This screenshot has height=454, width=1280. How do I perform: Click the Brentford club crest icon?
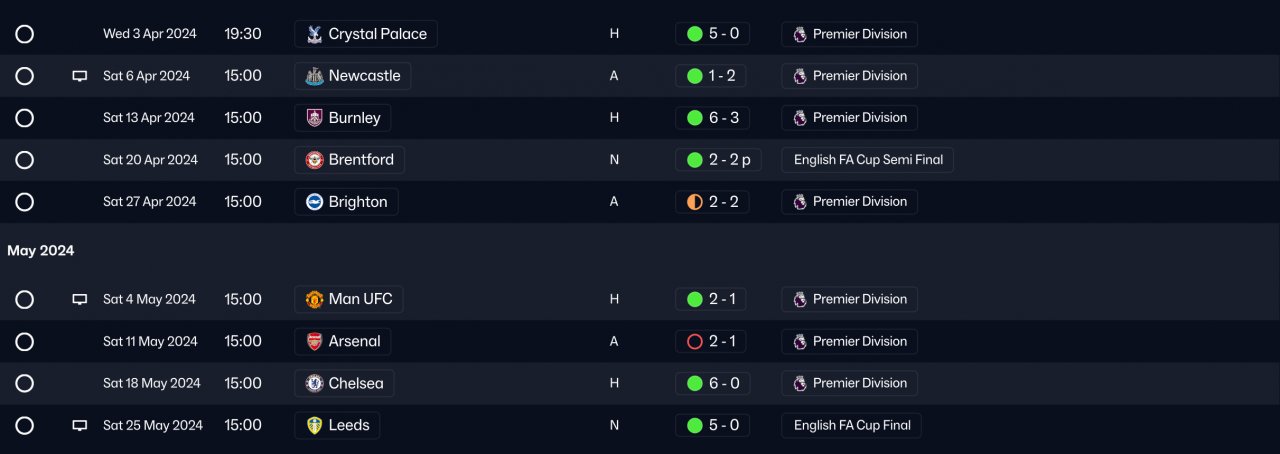tap(314, 160)
